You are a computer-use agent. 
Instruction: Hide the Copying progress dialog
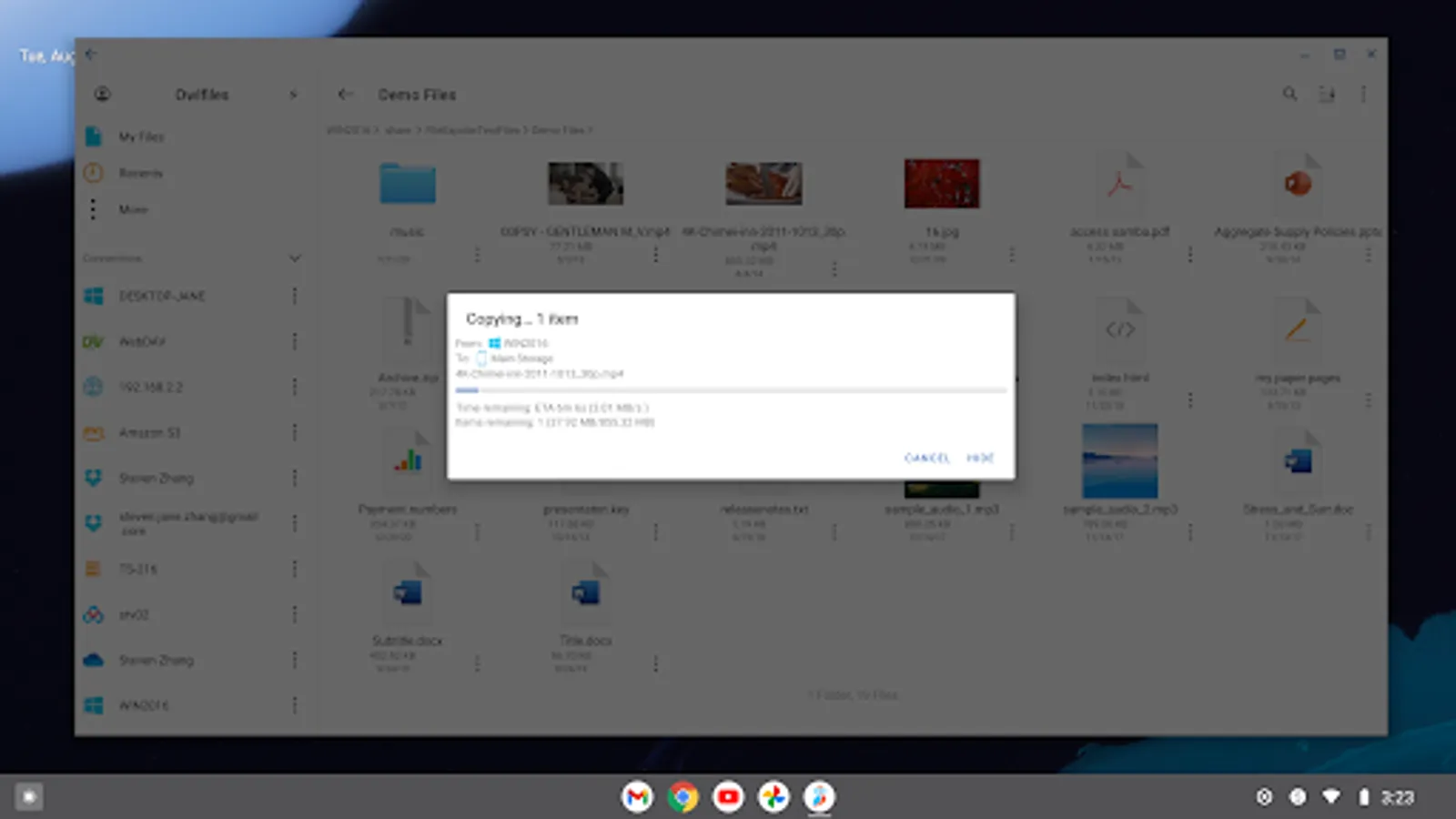click(x=980, y=458)
